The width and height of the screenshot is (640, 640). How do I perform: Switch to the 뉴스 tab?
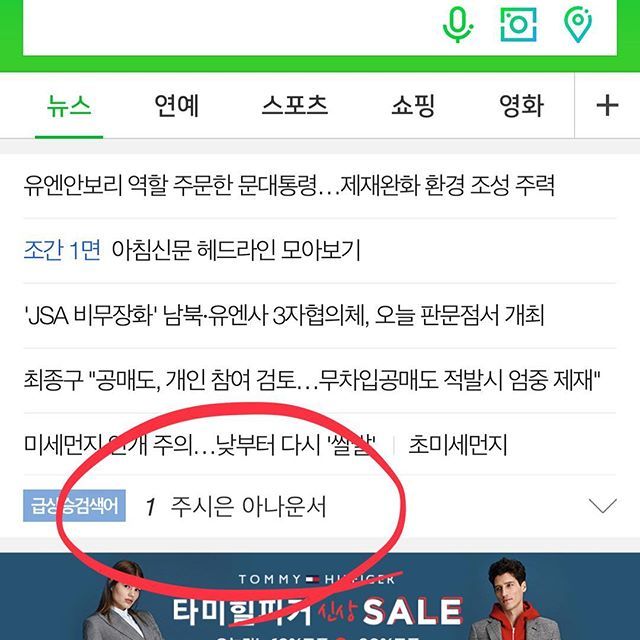tap(69, 106)
